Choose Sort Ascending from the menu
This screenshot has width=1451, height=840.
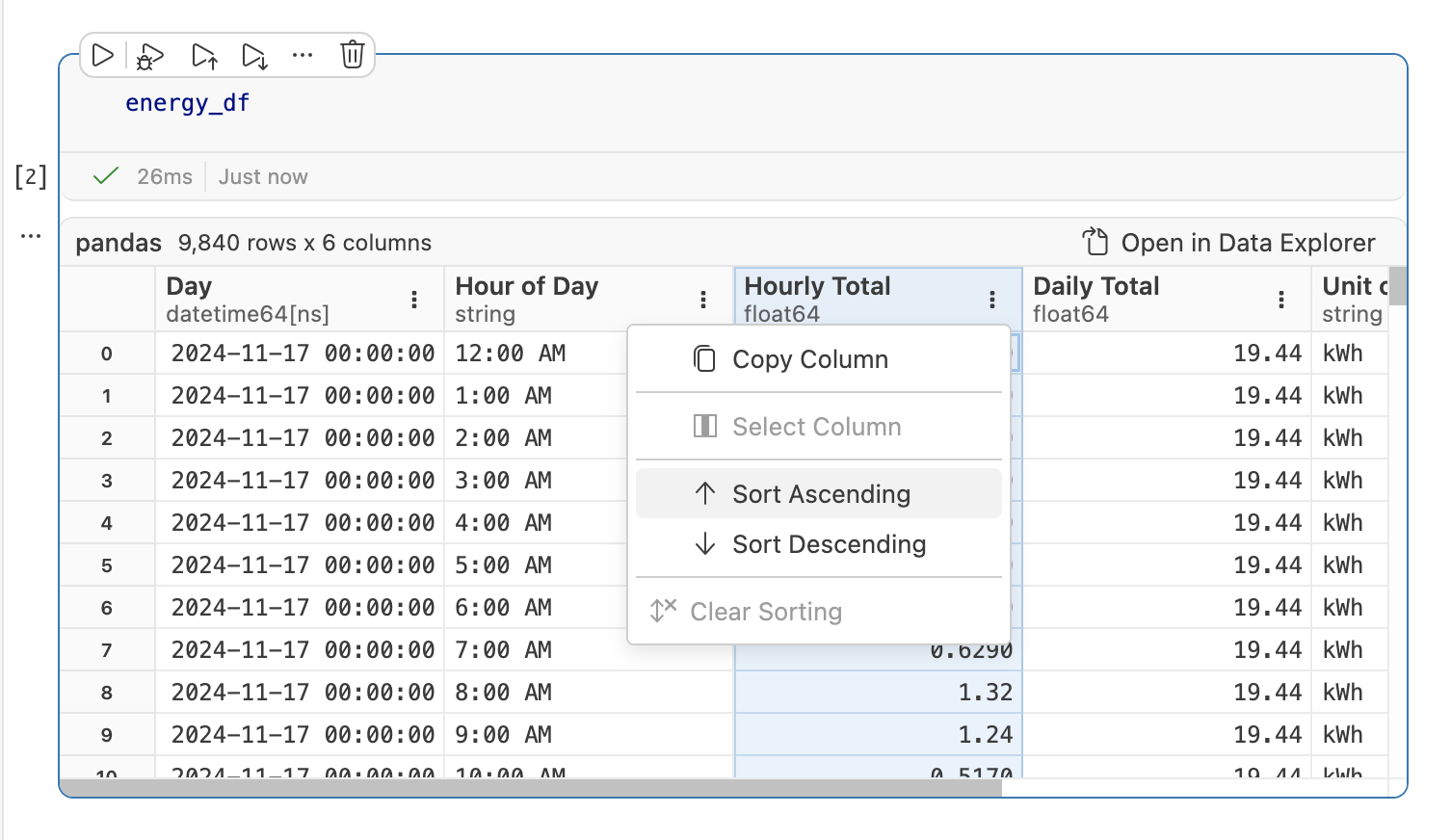point(820,494)
